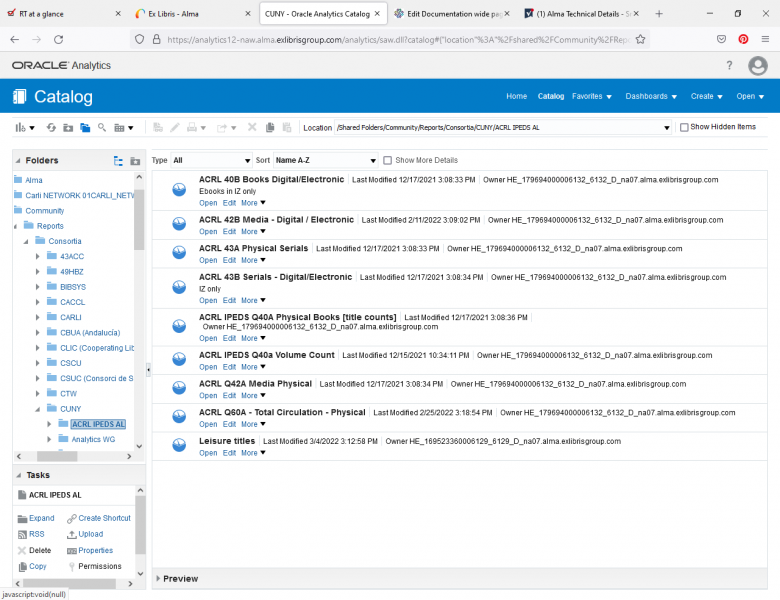This screenshot has height=600, width=780.
Task: Open catalog search magnifier
Action: pos(102,128)
